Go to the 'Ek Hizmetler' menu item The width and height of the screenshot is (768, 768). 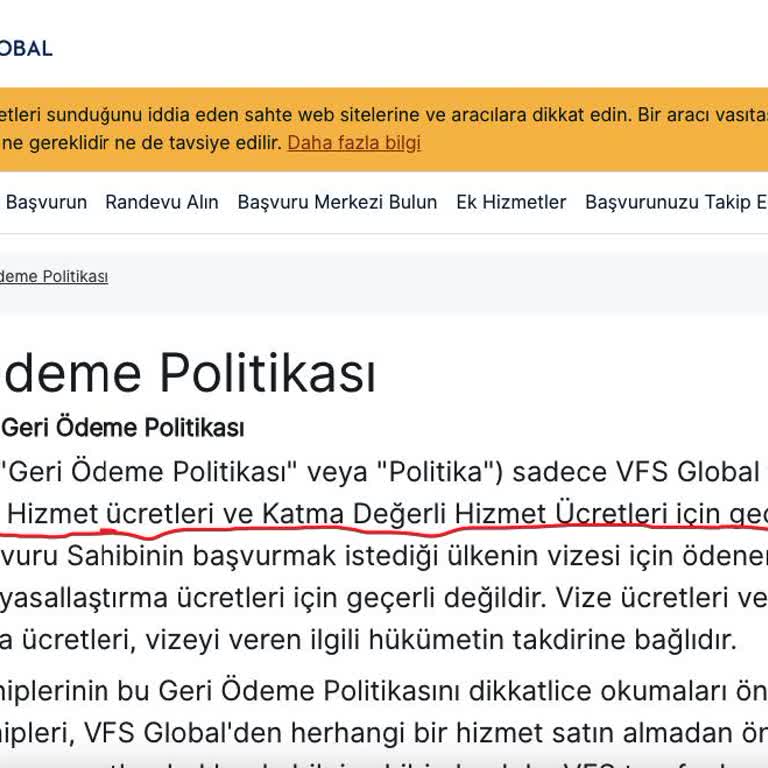coord(511,202)
